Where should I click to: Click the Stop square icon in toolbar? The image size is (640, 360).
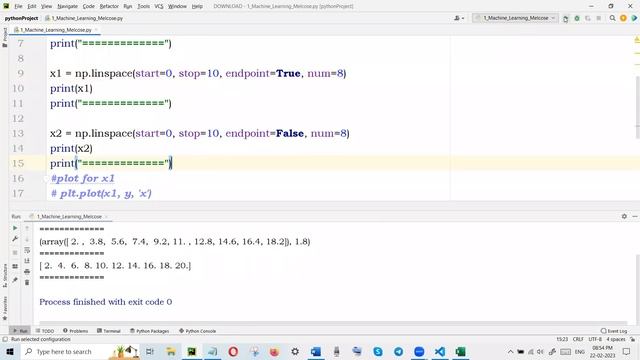[599, 18]
